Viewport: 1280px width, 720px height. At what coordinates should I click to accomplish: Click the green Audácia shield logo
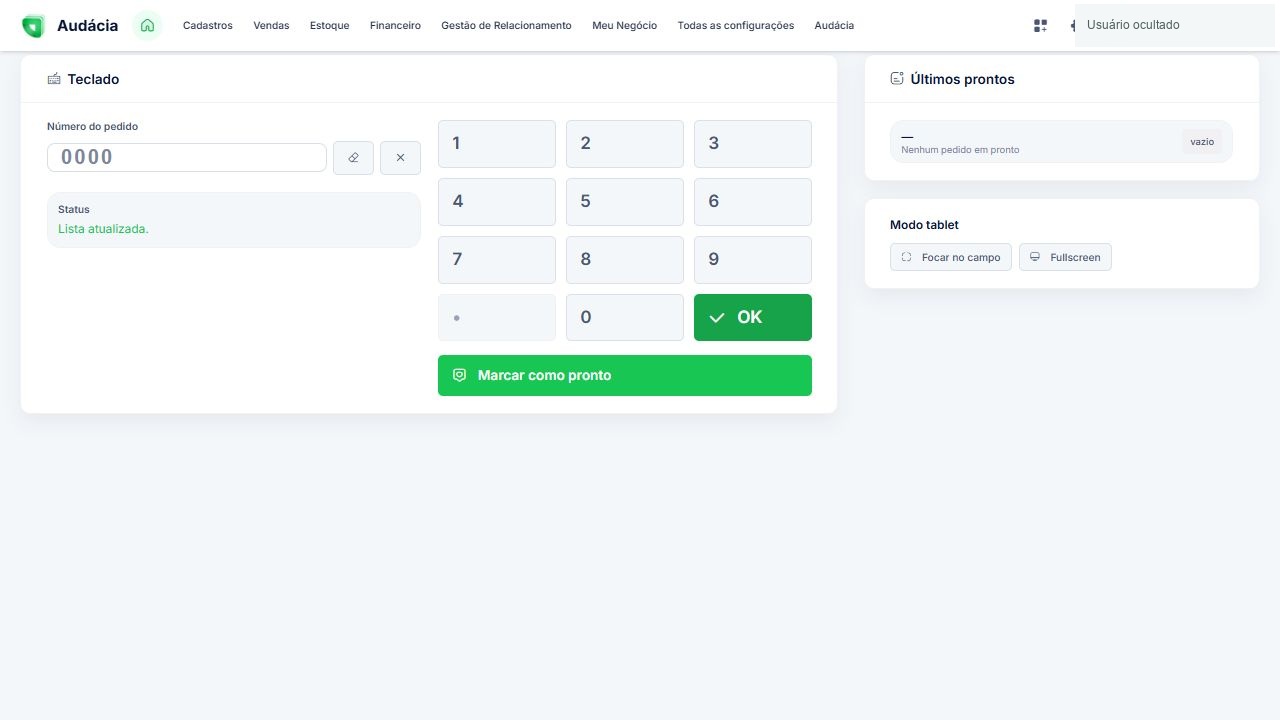[33, 26]
